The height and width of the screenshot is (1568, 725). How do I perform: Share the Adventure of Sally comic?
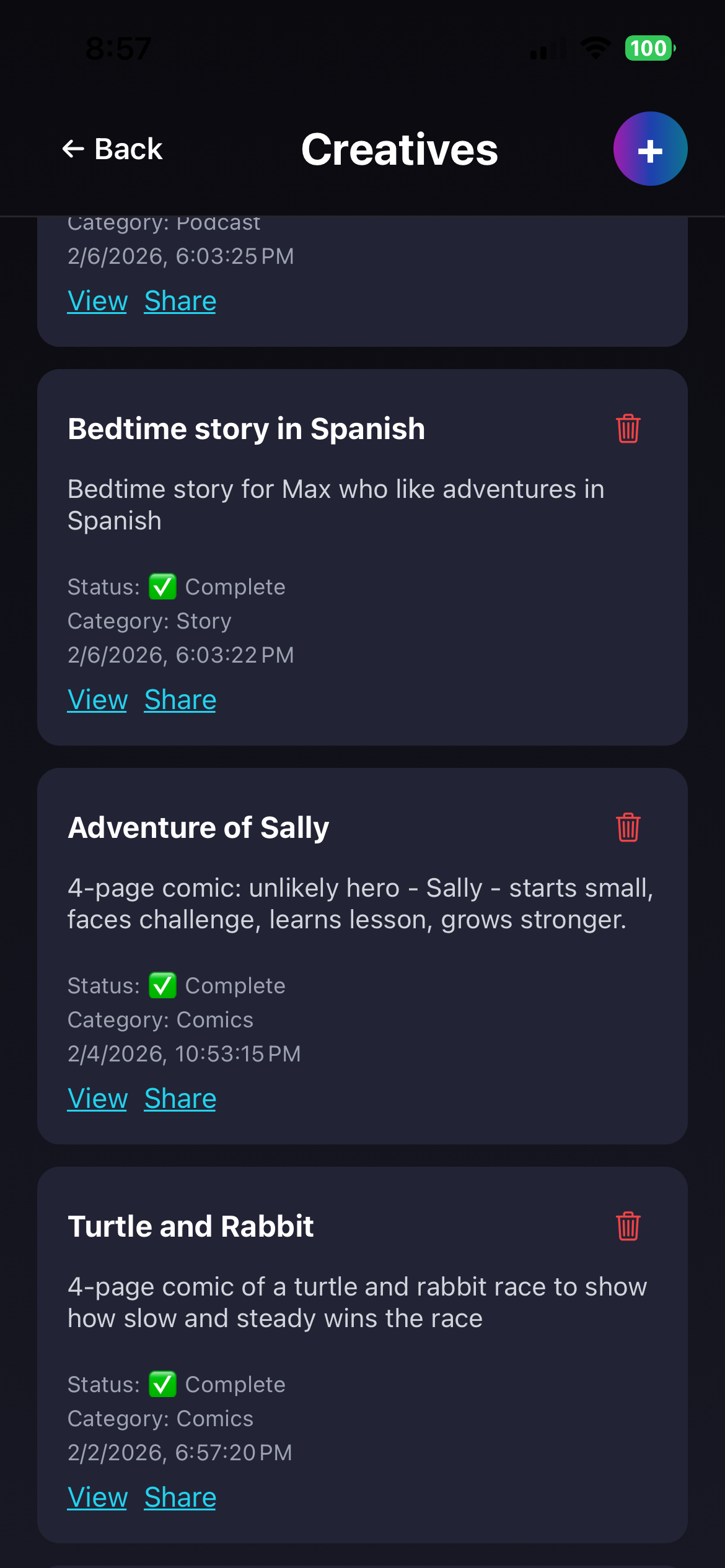click(180, 1099)
